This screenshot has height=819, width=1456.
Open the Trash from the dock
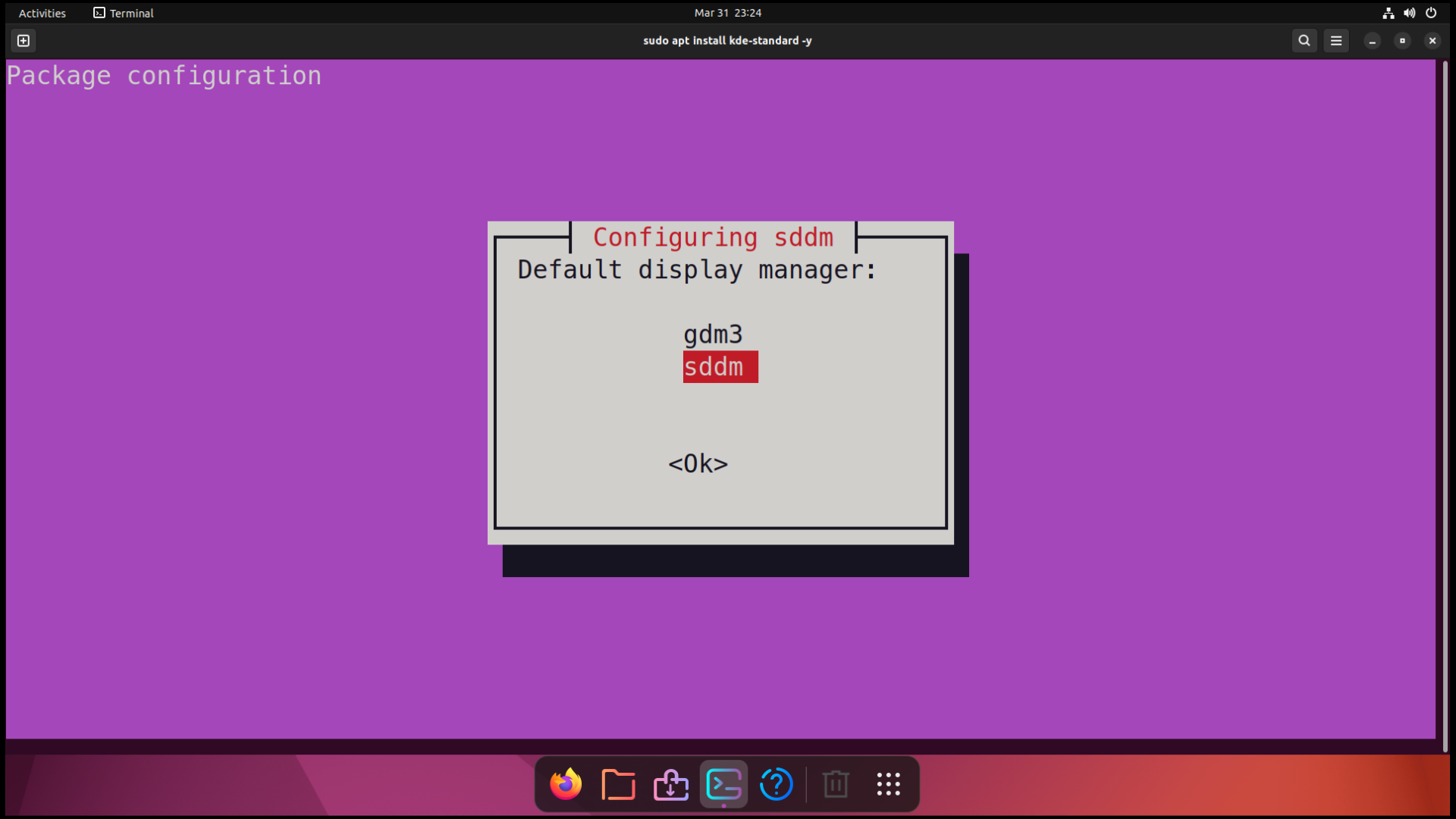point(836,784)
